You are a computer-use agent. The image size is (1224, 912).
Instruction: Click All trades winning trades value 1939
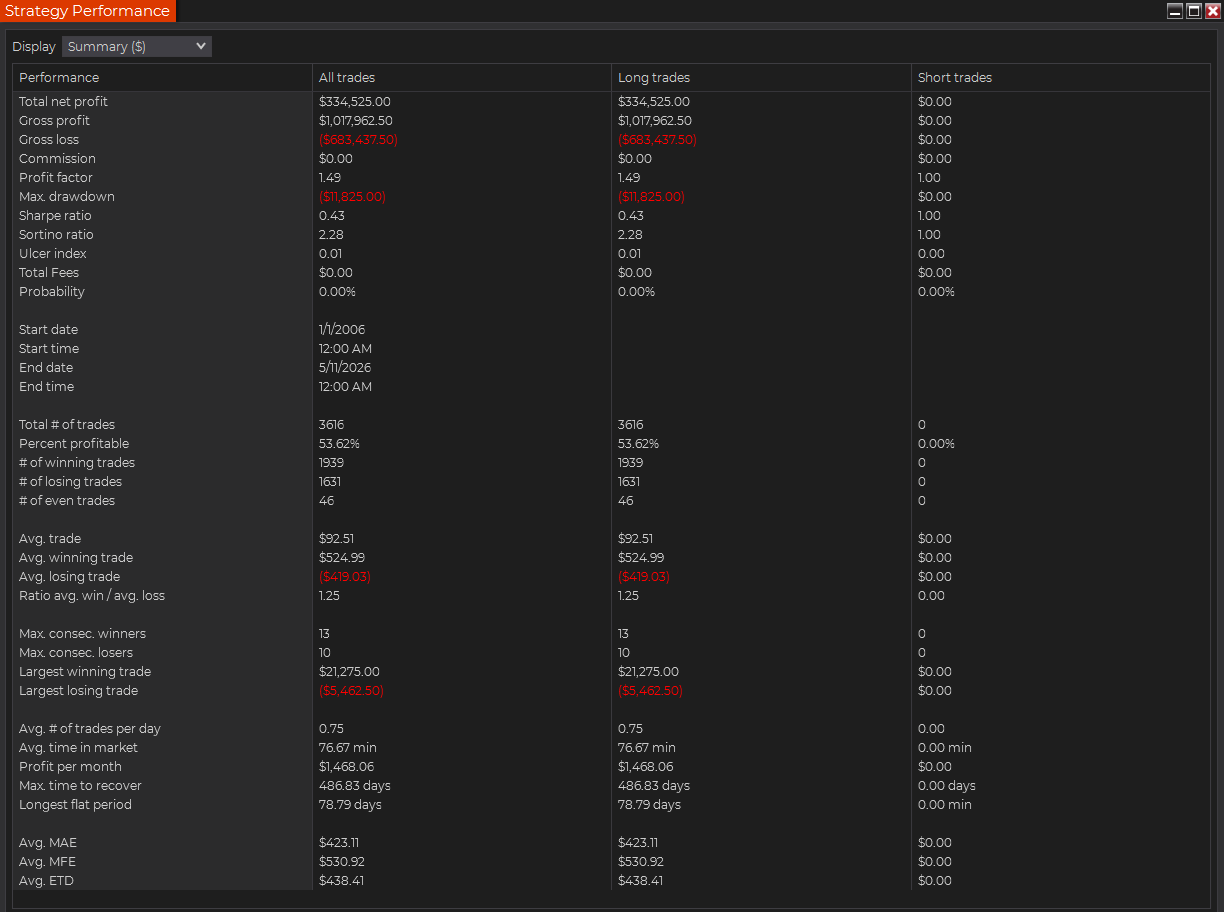click(x=332, y=463)
